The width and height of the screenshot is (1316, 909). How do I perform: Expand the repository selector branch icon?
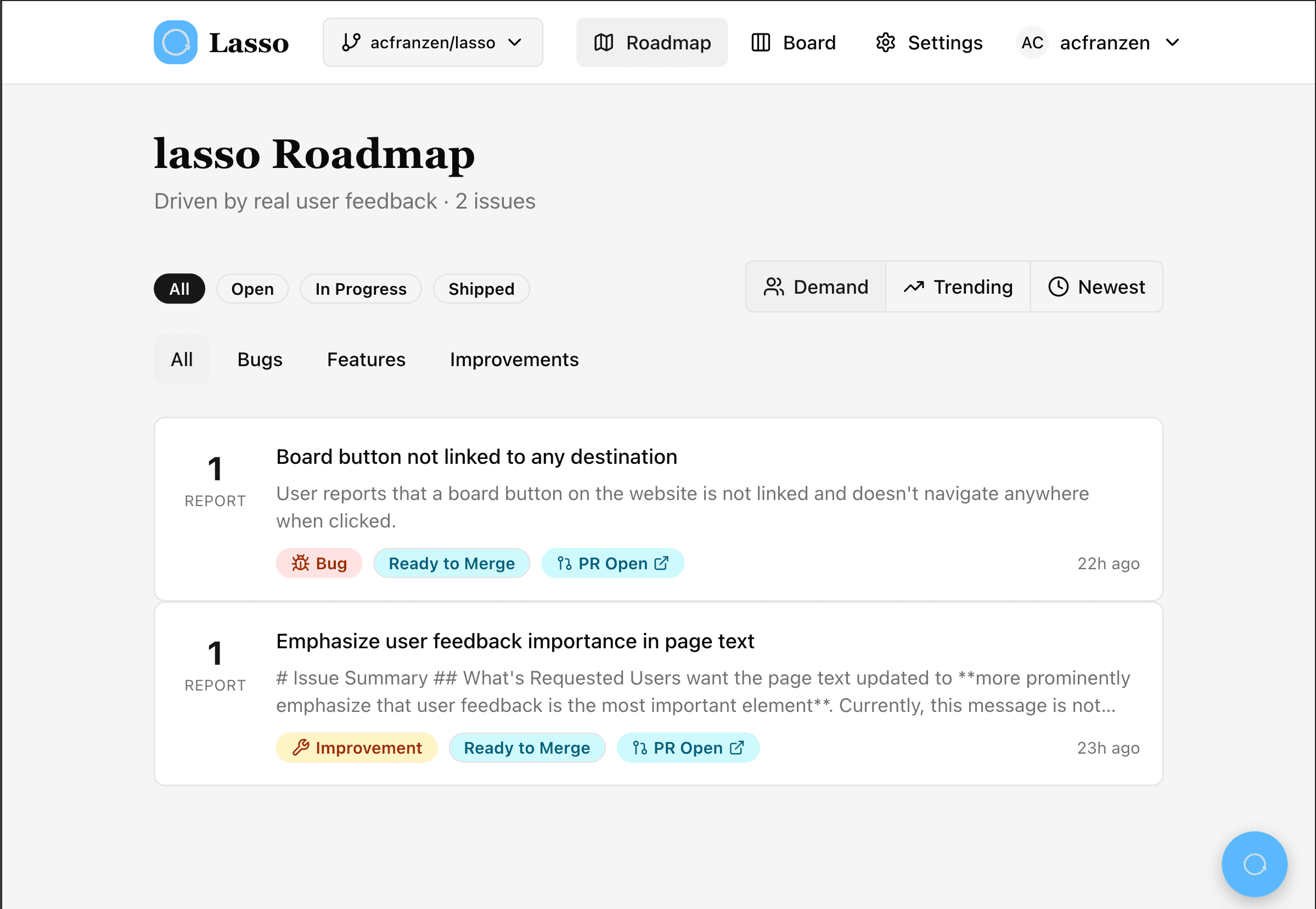352,42
